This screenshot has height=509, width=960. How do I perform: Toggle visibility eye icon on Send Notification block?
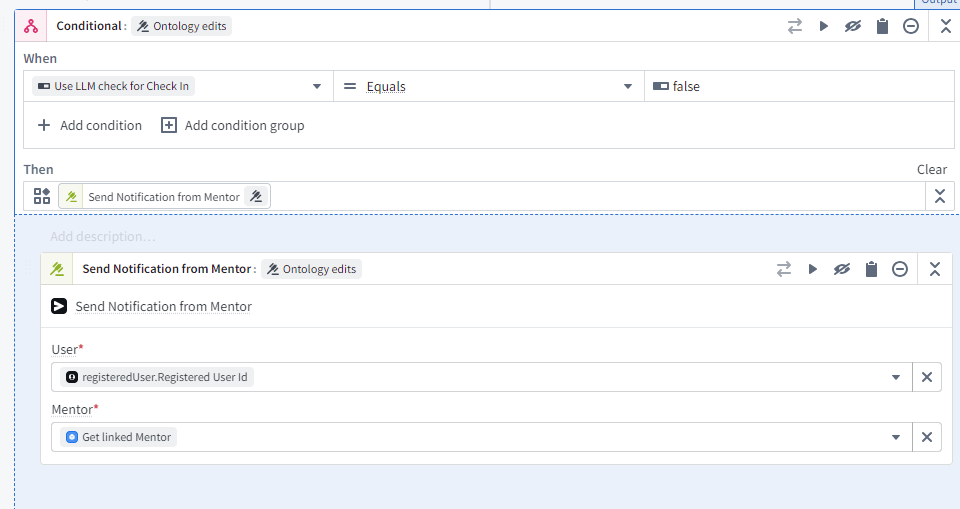(x=842, y=269)
